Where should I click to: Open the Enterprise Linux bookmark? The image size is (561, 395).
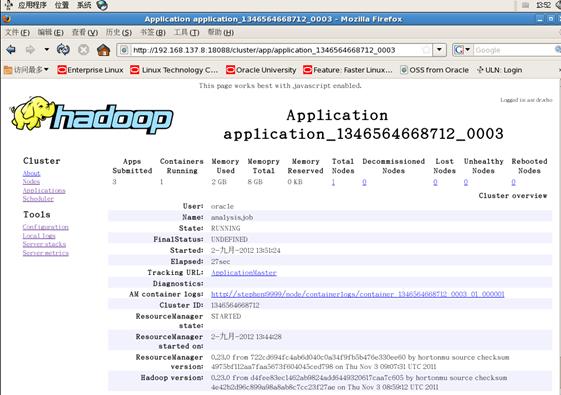(91, 70)
